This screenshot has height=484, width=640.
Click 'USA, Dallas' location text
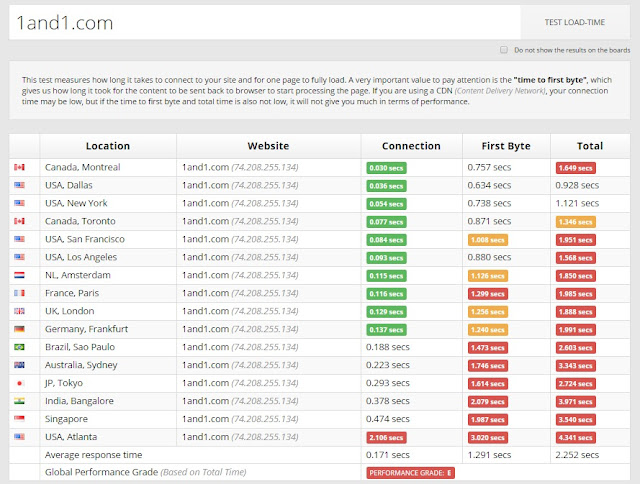pyautogui.click(x=69, y=185)
